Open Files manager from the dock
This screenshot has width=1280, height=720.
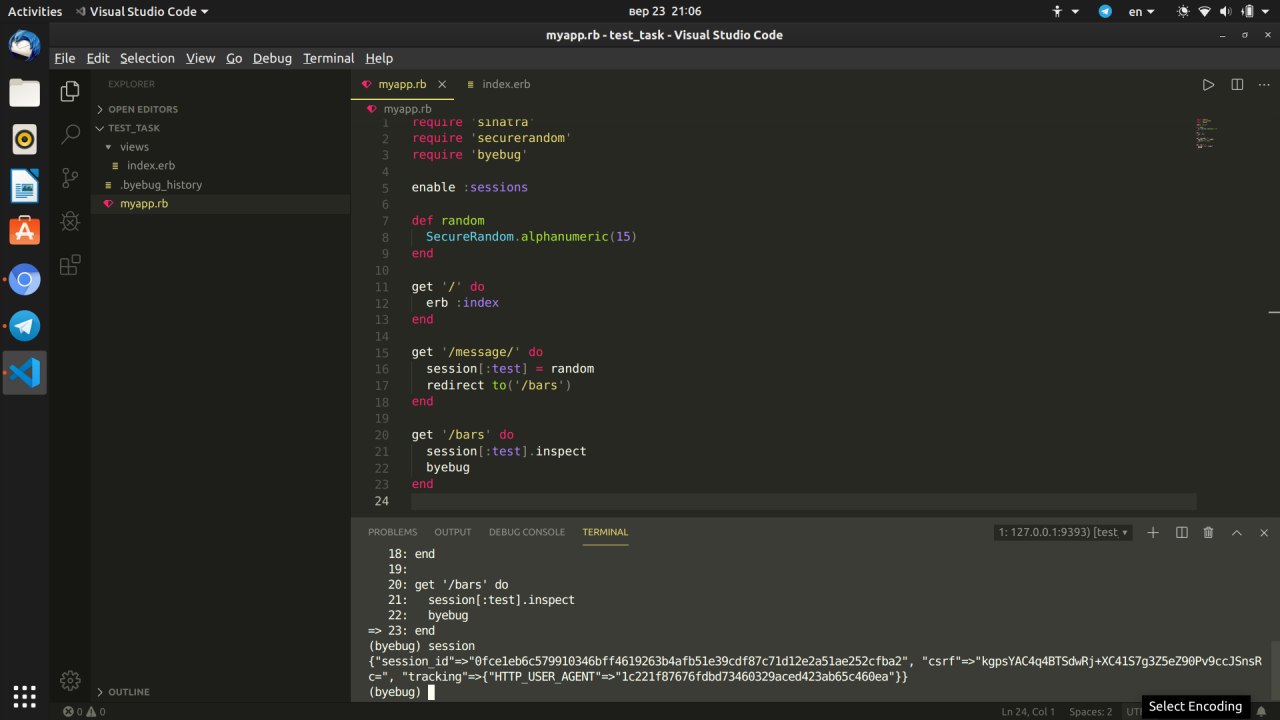pyautogui.click(x=25, y=93)
